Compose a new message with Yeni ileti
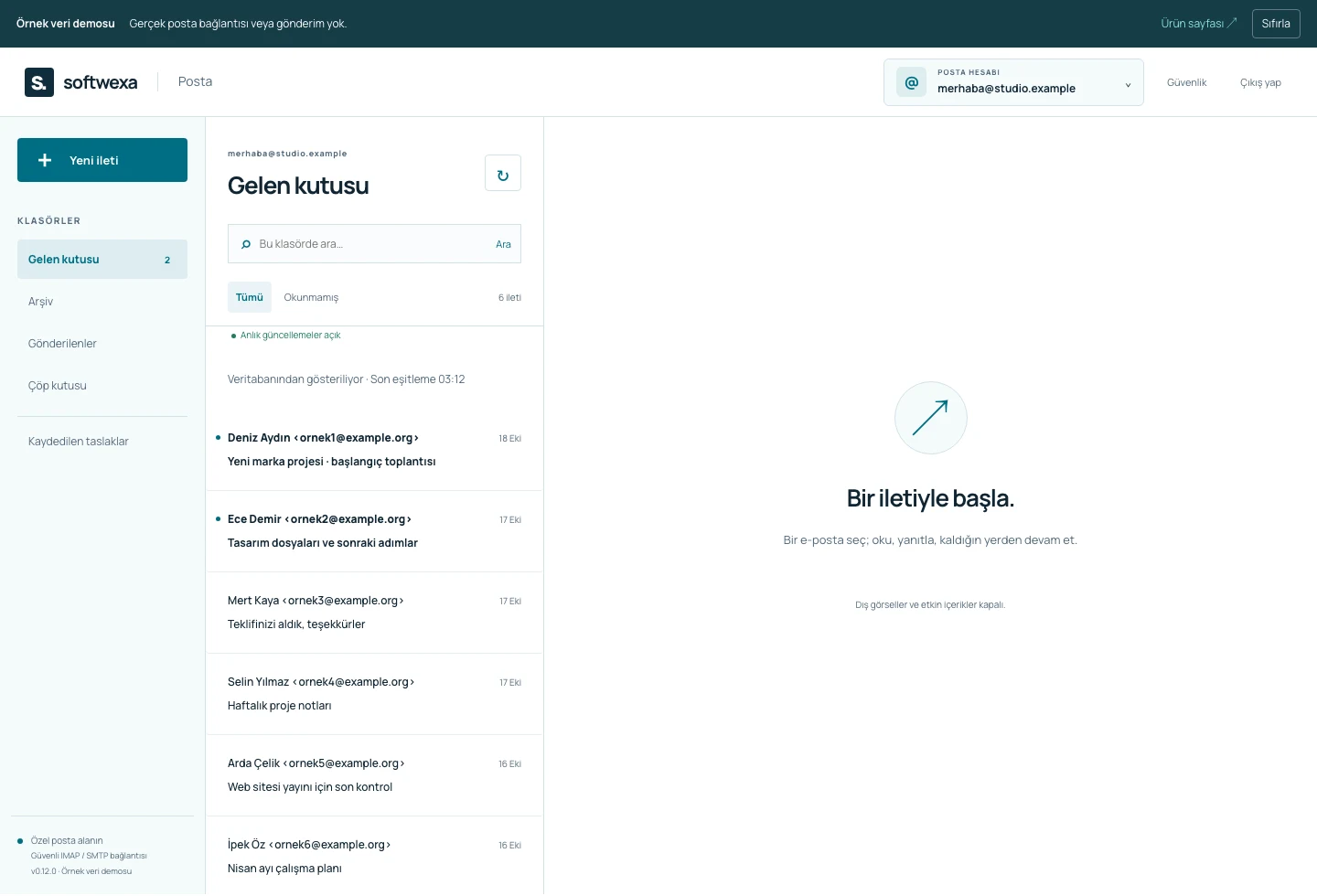This screenshot has height=896, width=1317. click(x=102, y=160)
